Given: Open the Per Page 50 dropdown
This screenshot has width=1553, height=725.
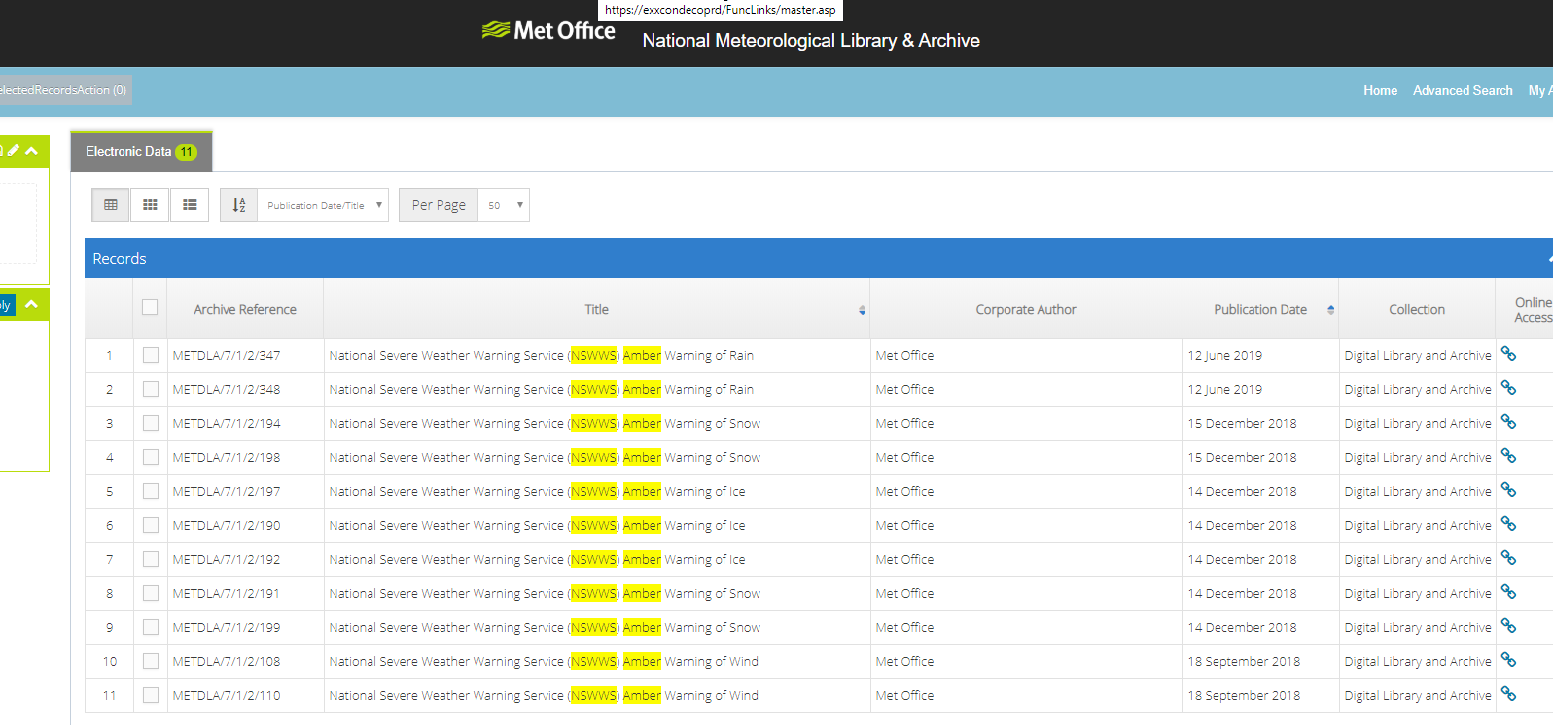Looking at the screenshot, I should coord(503,205).
